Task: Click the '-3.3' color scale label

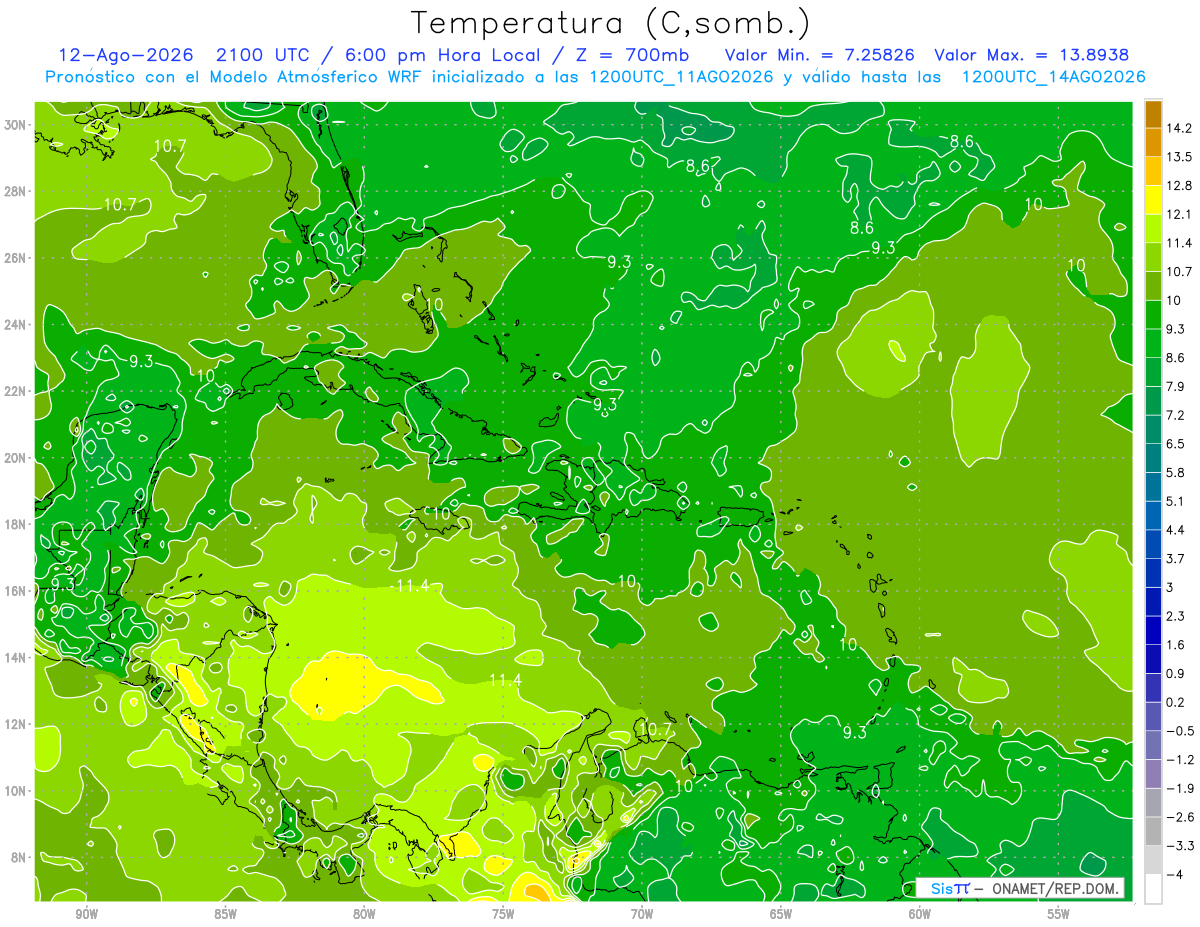Action: click(1179, 846)
